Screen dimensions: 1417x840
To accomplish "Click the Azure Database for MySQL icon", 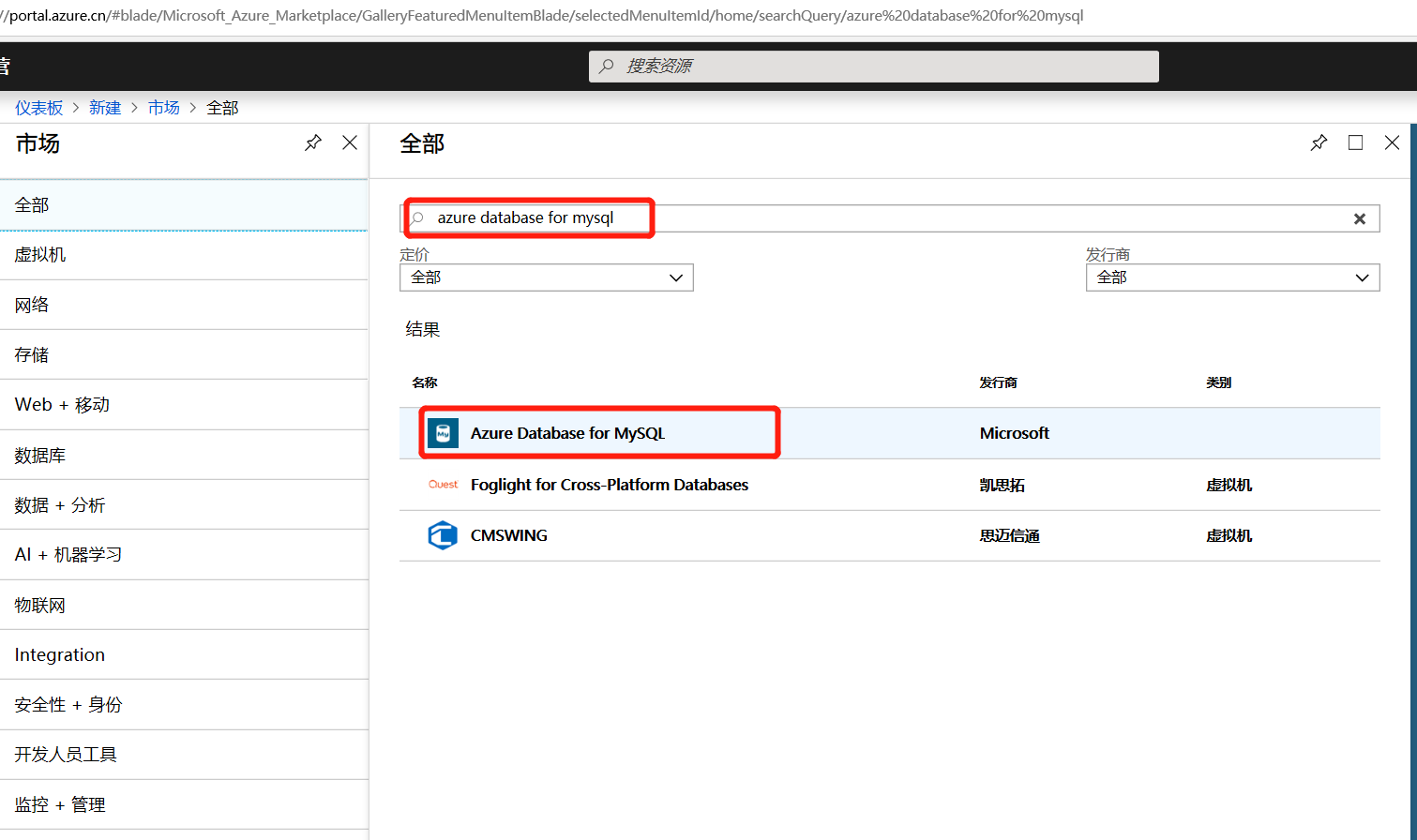I will [443, 433].
